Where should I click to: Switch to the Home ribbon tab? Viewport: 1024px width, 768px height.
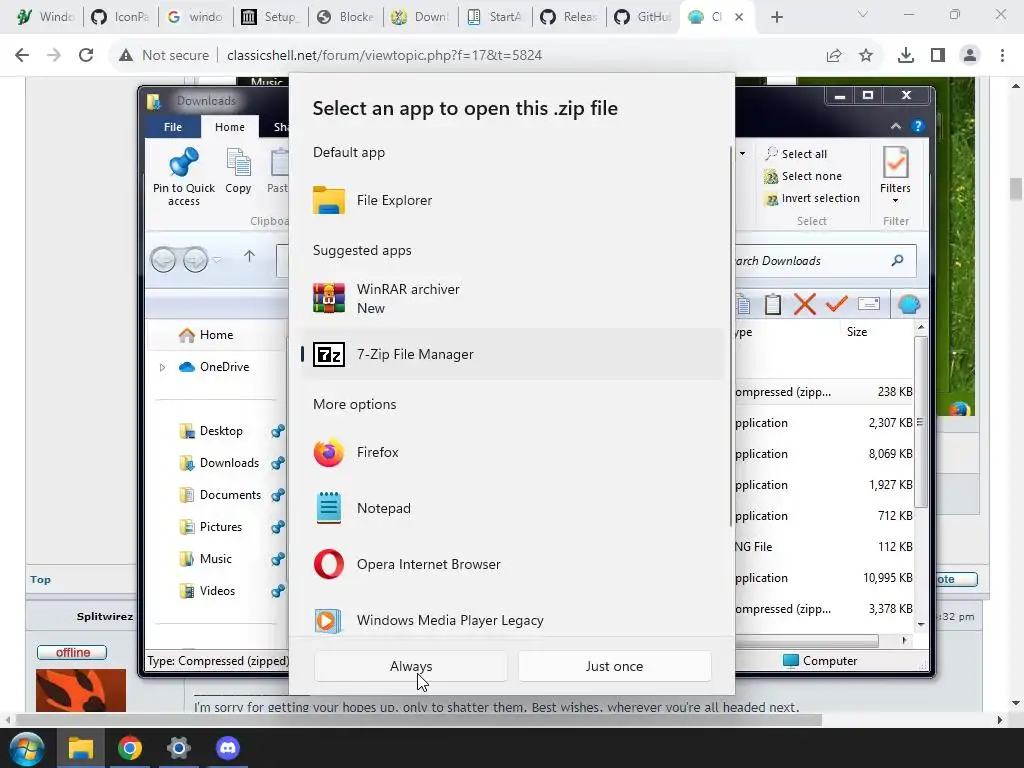click(x=230, y=127)
